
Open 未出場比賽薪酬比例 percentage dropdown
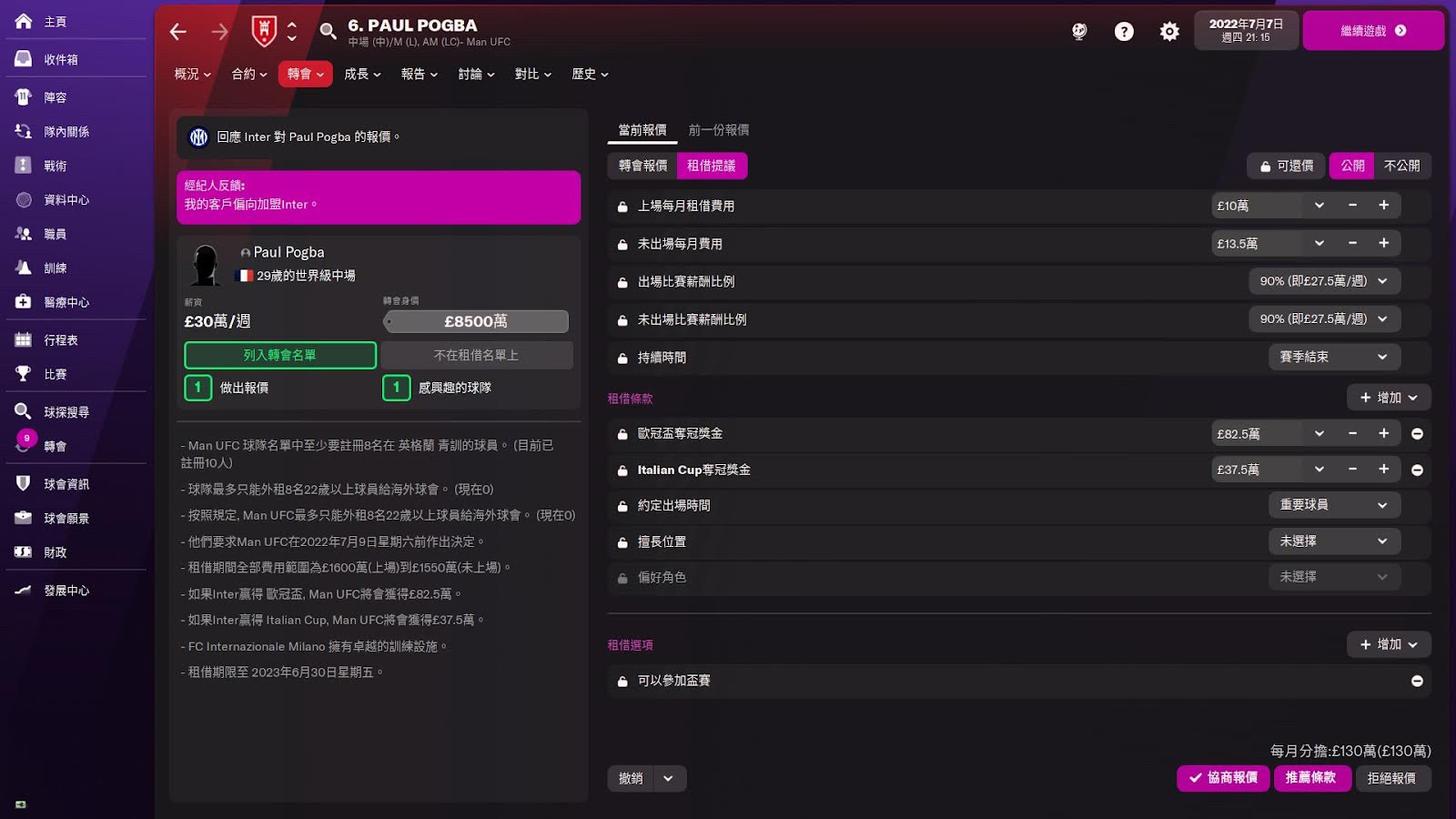coord(1324,319)
